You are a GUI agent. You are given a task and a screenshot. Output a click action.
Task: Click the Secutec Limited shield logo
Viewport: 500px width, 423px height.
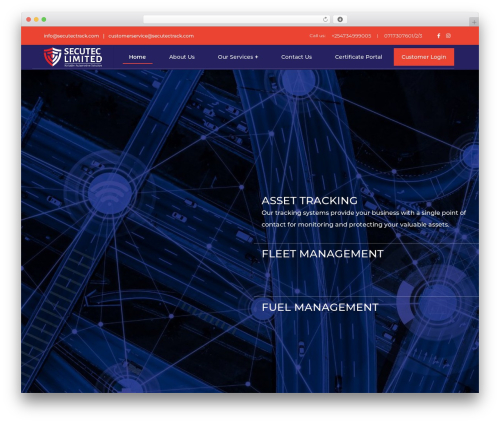coord(73,57)
